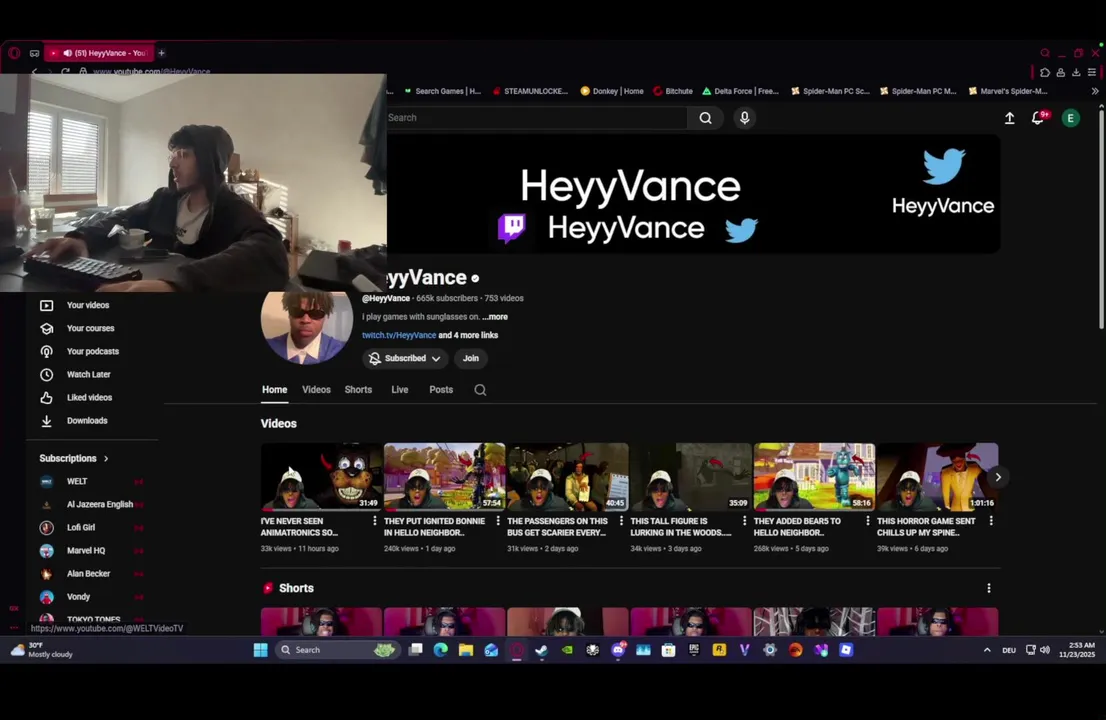Click the Opera logo menu icon
The height and width of the screenshot is (720, 1106).
point(14,53)
